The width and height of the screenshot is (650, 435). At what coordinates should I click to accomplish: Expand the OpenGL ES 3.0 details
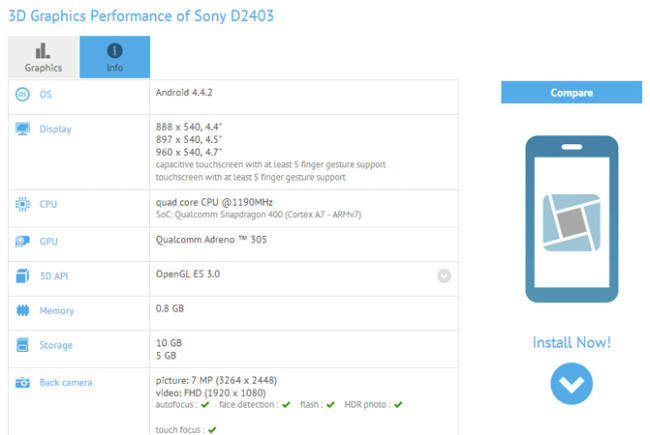tap(444, 276)
